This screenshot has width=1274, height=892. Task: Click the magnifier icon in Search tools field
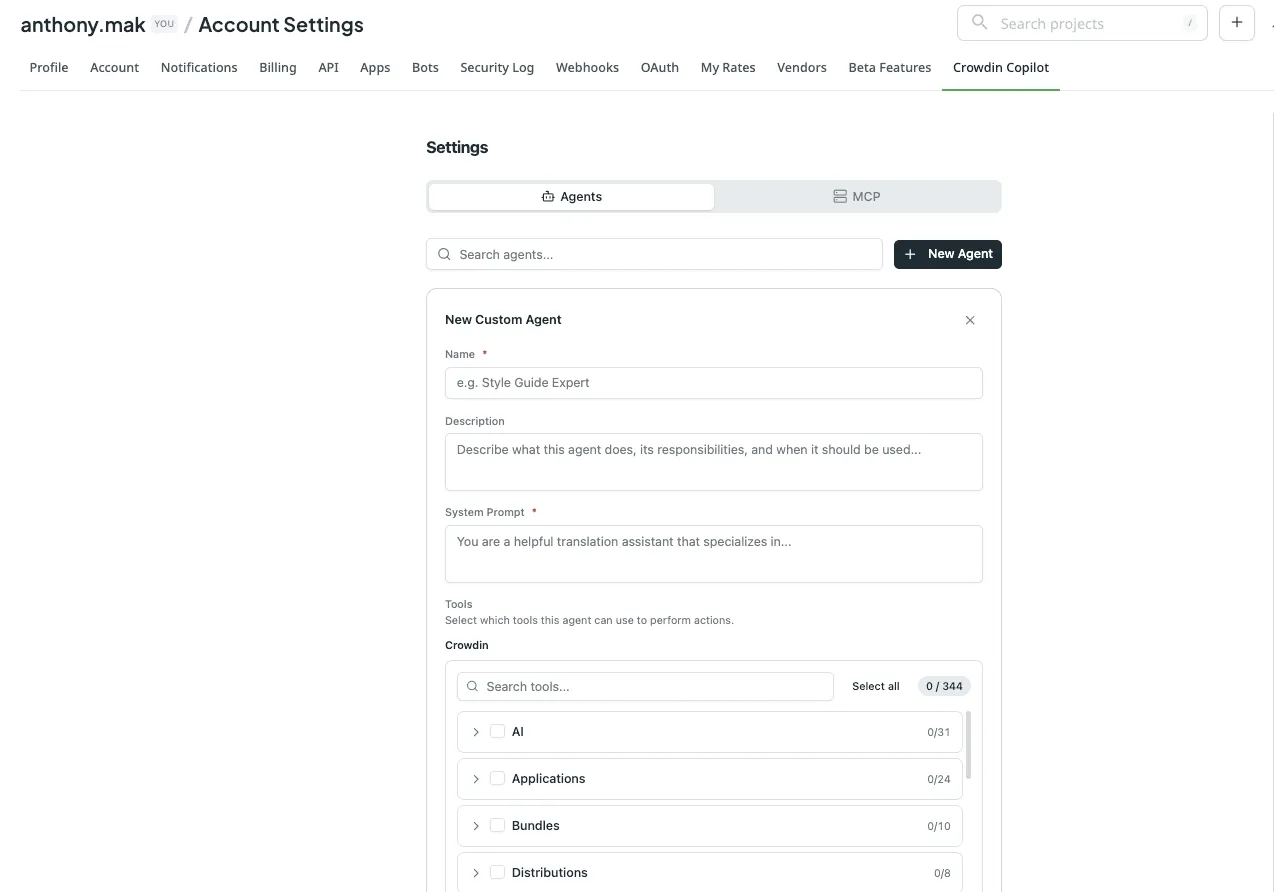471,686
